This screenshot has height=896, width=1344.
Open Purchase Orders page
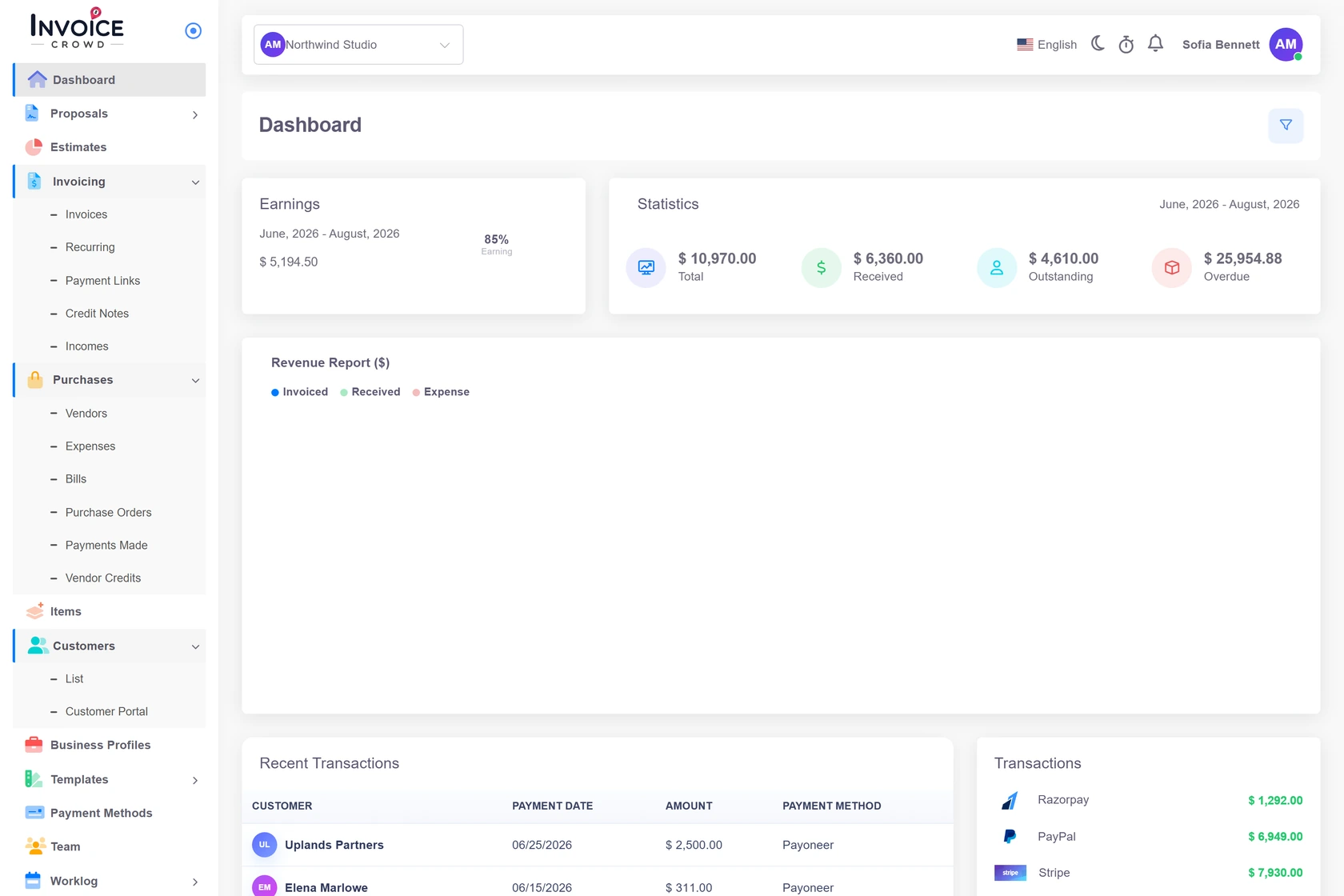[x=110, y=513]
